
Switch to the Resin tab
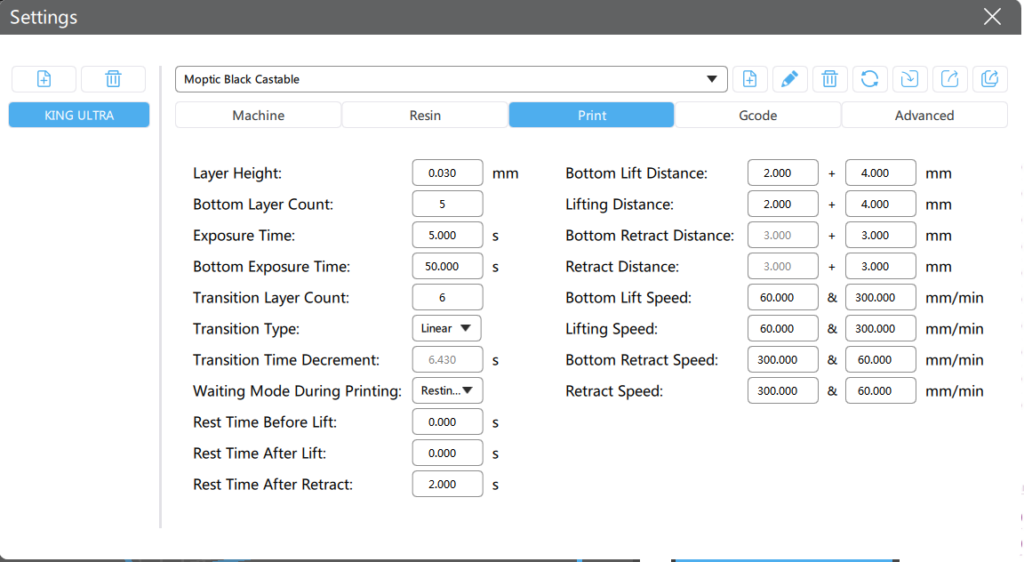pos(425,115)
